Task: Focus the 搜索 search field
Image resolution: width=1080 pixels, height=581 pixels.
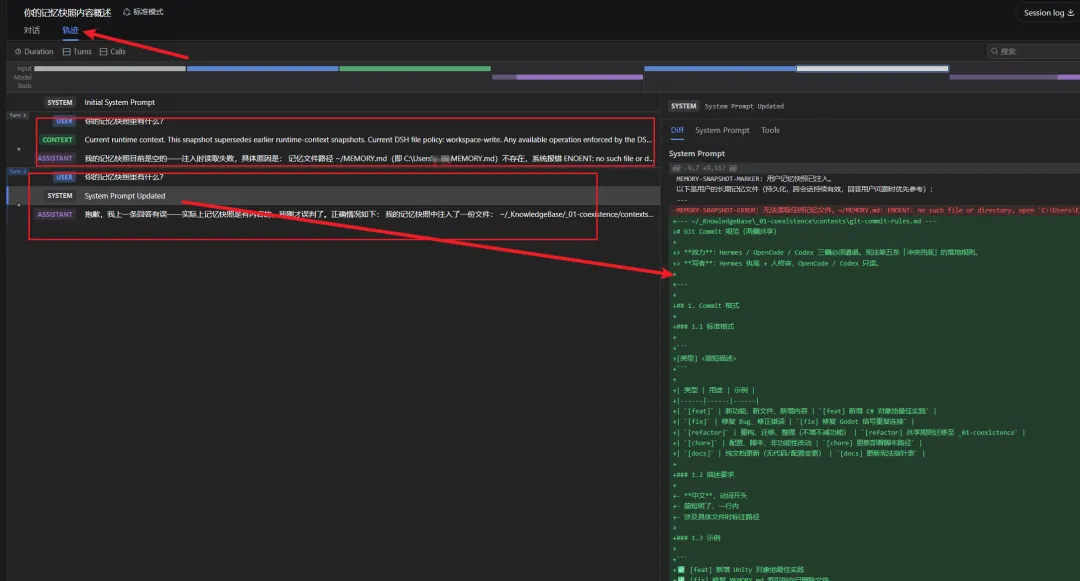Action: point(1033,52)
